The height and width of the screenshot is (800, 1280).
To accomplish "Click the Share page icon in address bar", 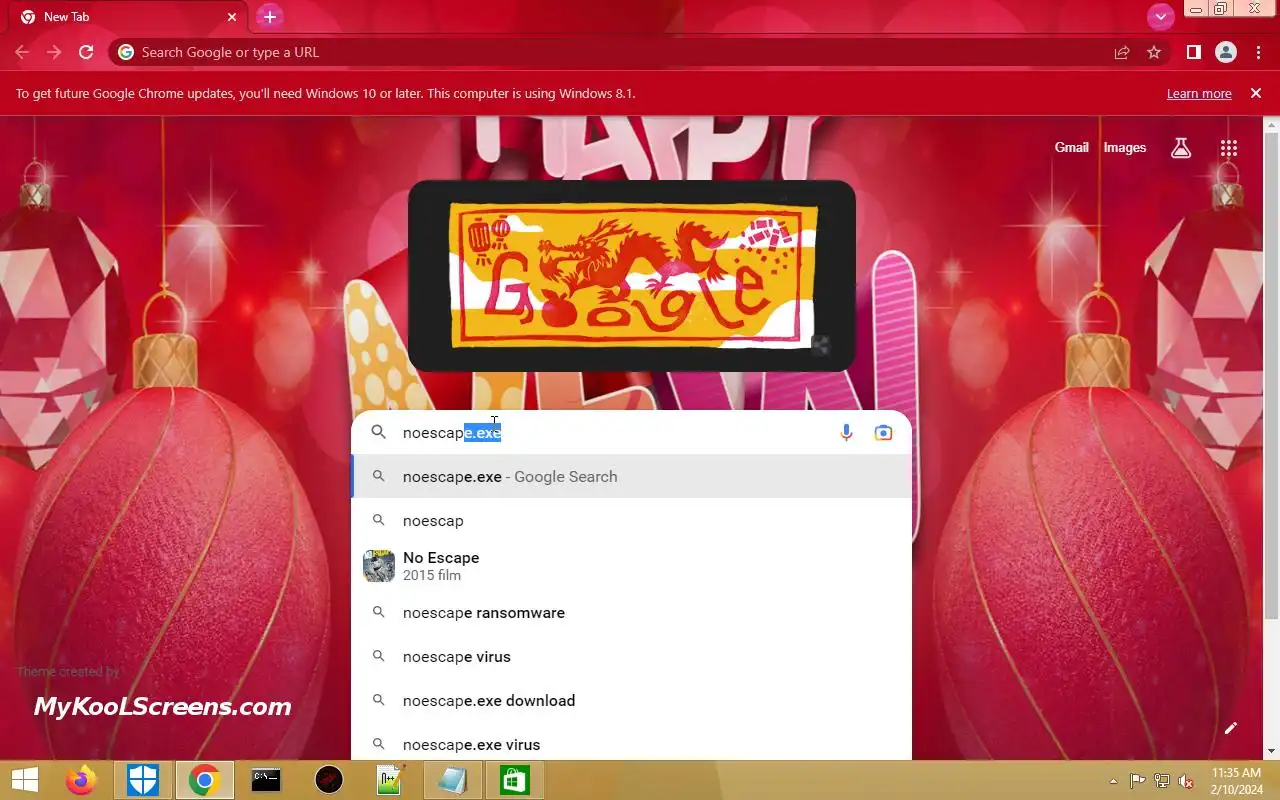I will (x=1122, y=52).
